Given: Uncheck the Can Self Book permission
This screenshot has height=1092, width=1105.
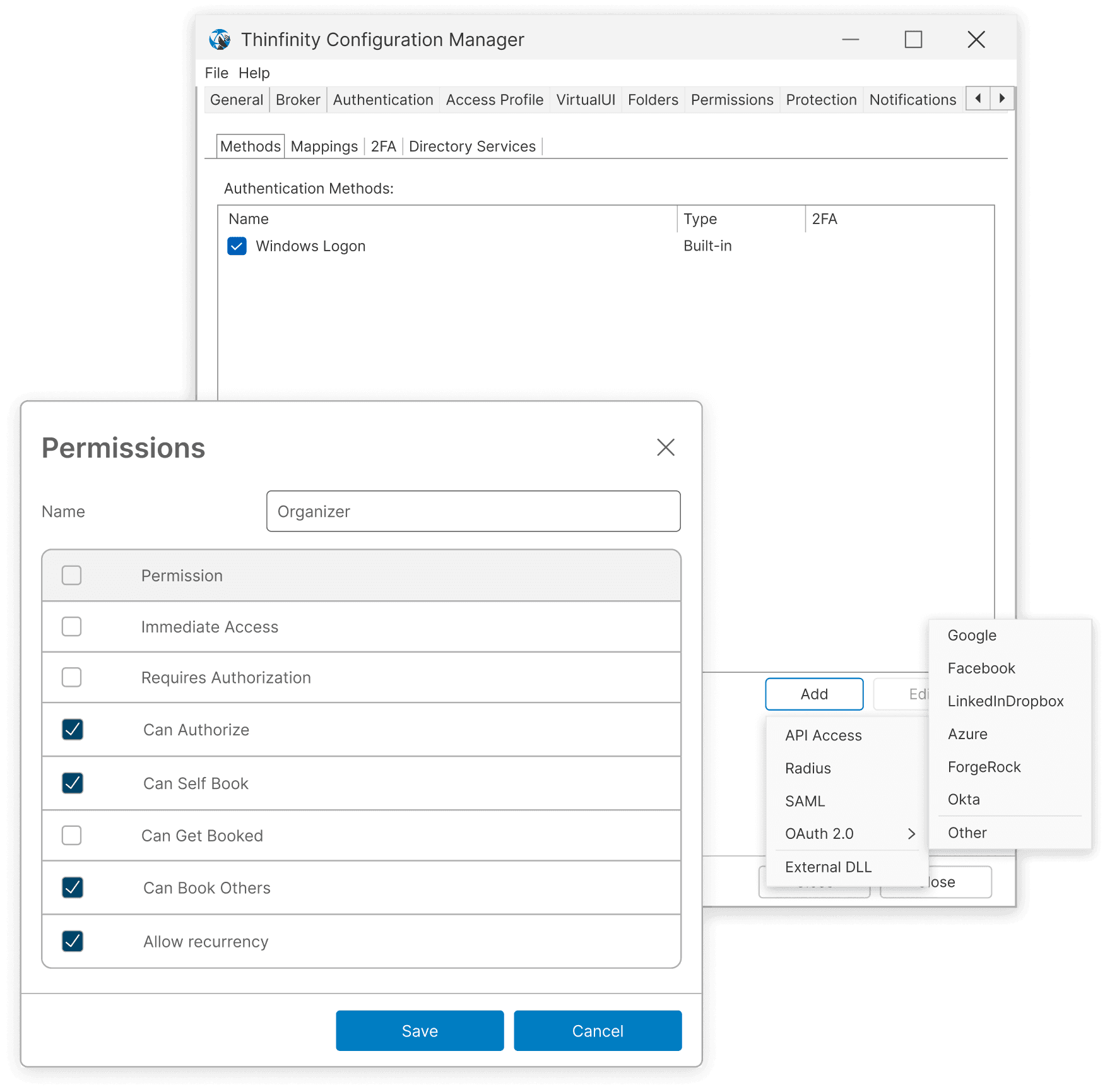Looking at the screenshot, I should tap(73, 783).
